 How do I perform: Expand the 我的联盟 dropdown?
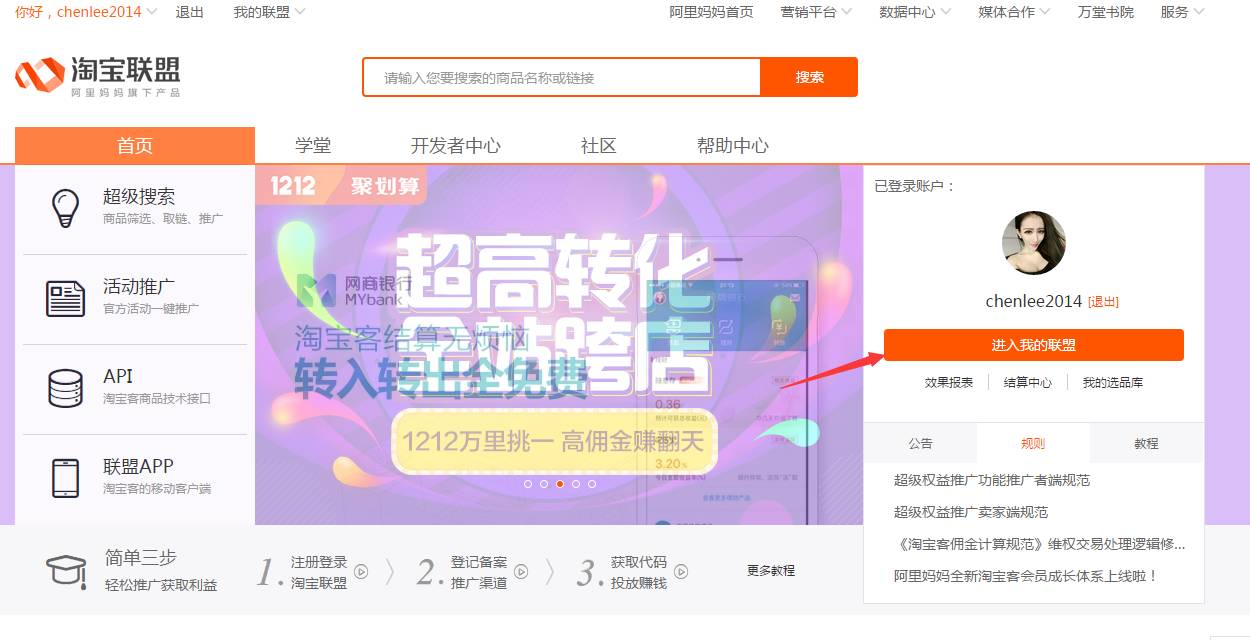[270, 12]
